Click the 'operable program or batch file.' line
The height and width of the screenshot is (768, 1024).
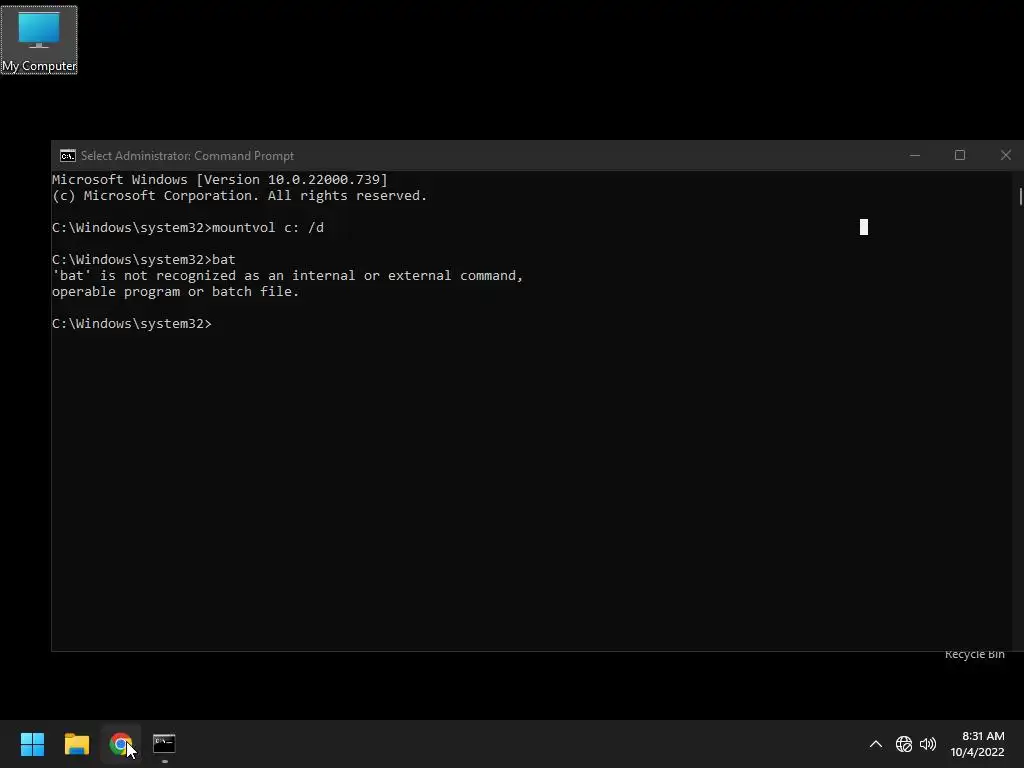tap(176, 291)
